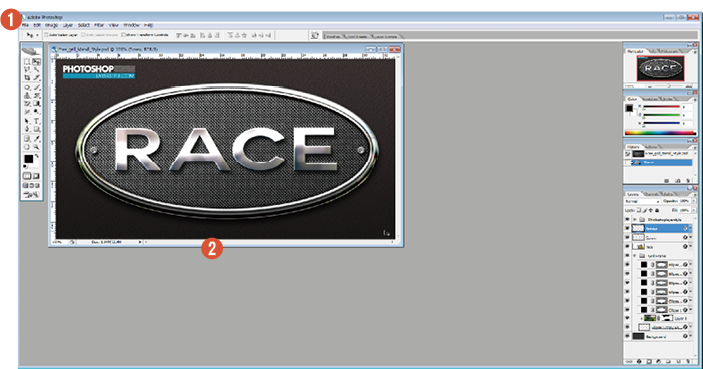703x369 pixels.
Task: Toggle the lock transparent pixels option
Action: click(x=638, y=210)
